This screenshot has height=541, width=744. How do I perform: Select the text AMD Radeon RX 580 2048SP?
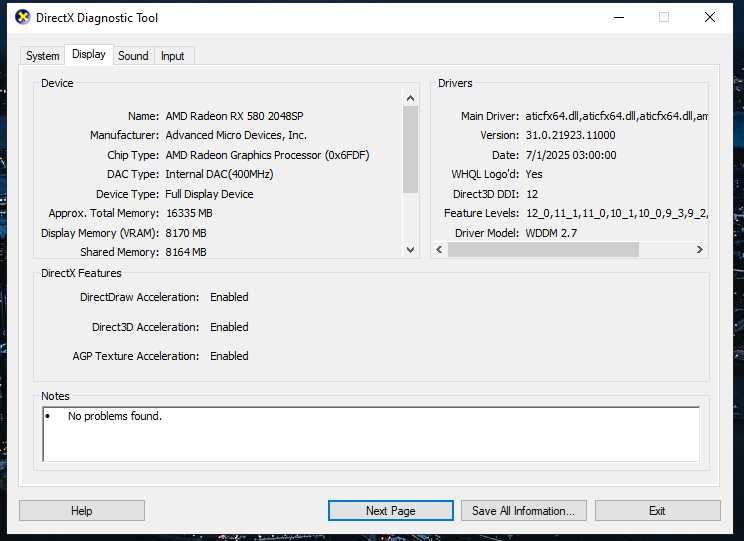coord(234,116)
